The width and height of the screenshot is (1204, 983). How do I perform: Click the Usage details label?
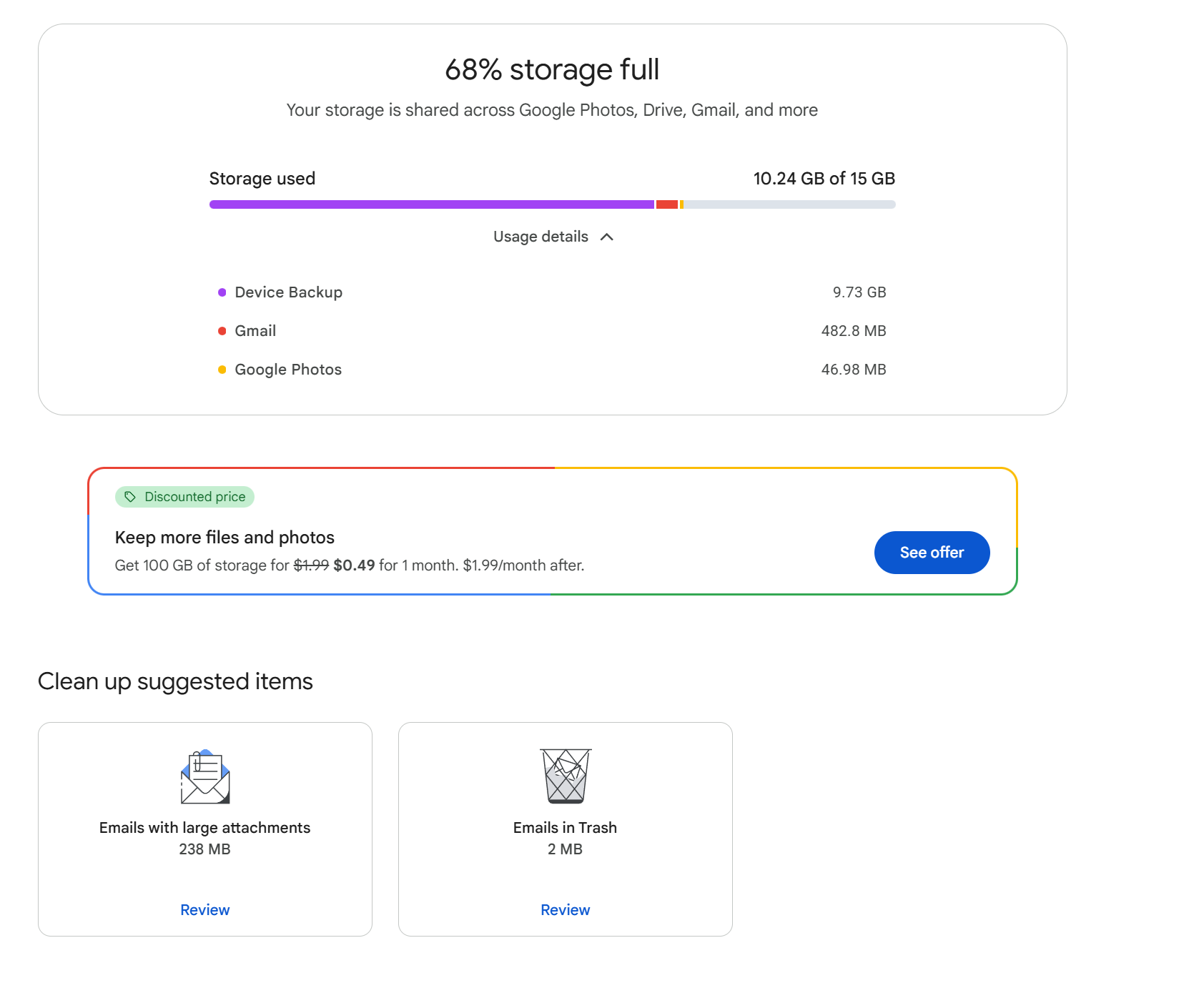(x=541, y=237)
